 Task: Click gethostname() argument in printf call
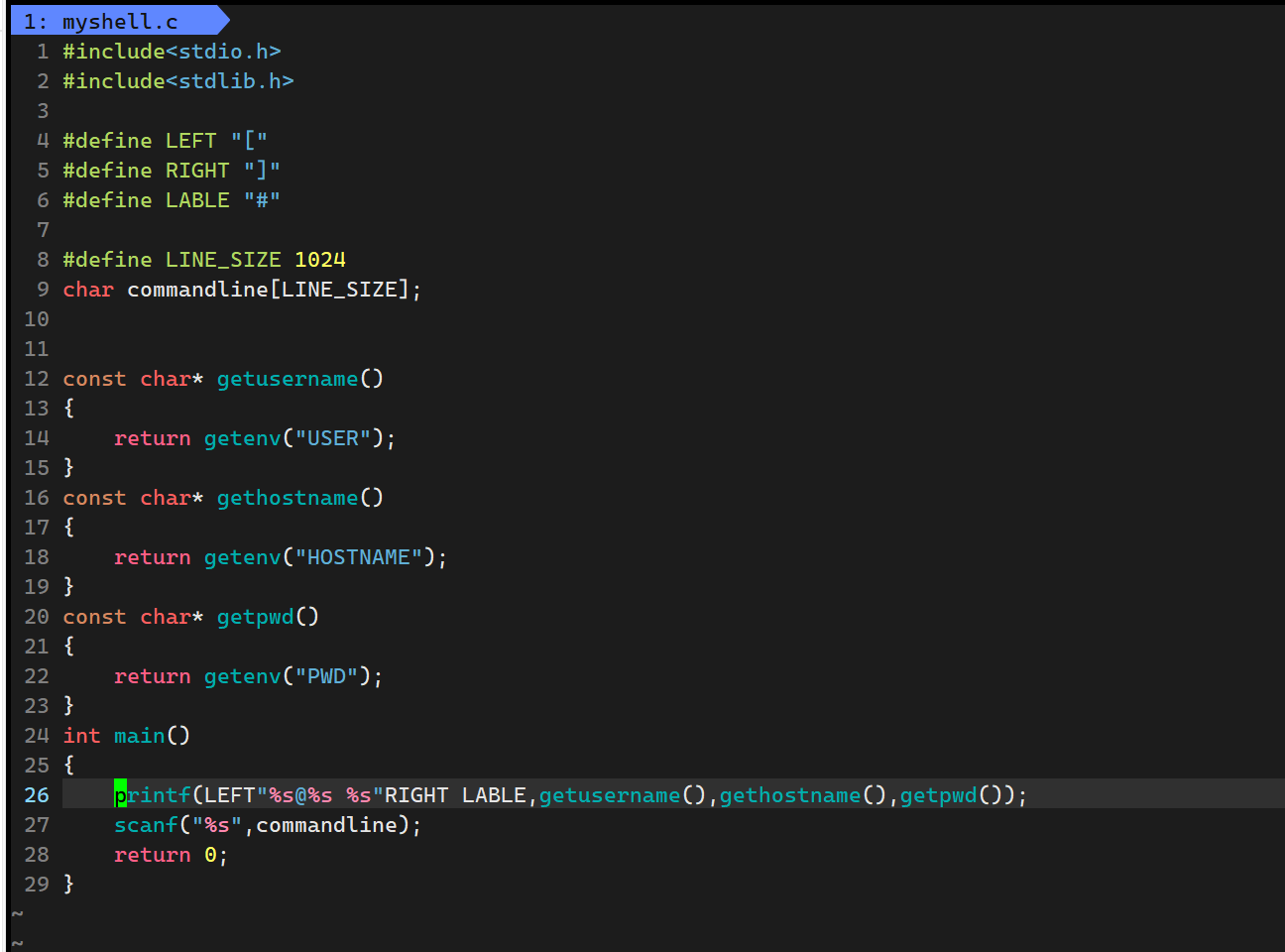click(803, 795)
